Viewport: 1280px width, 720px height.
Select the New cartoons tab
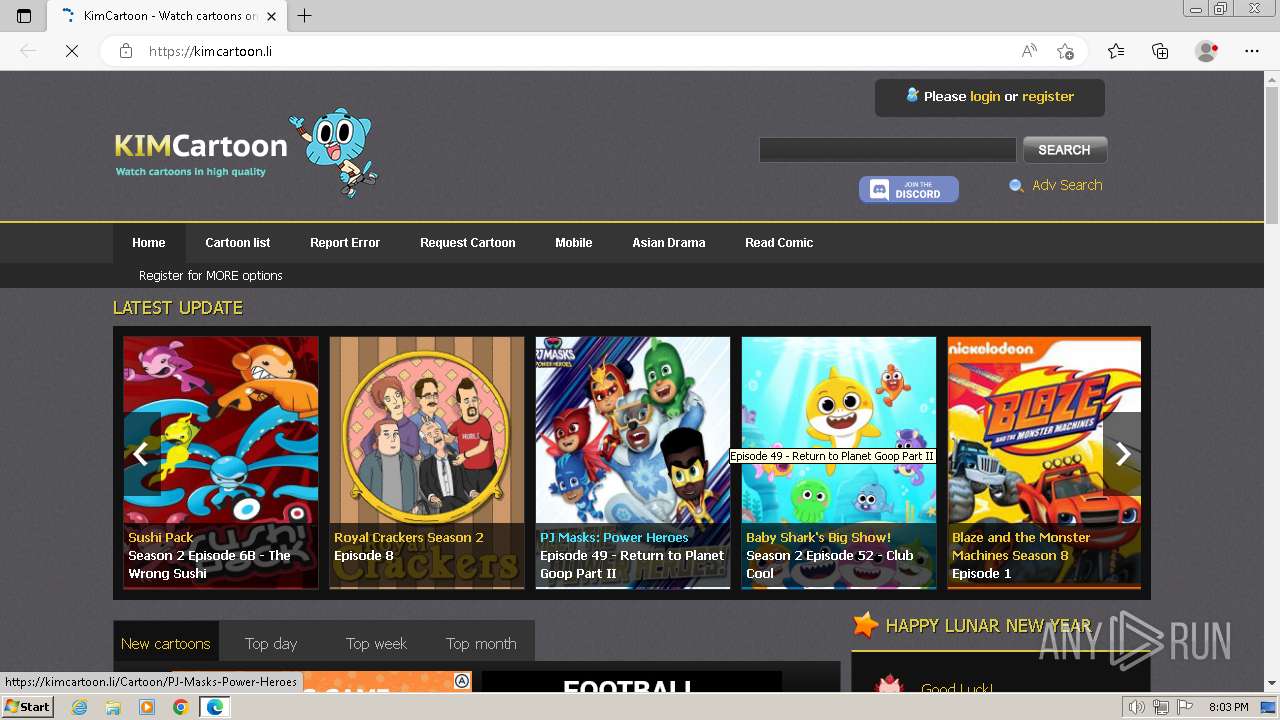click(x=166, y=643)
